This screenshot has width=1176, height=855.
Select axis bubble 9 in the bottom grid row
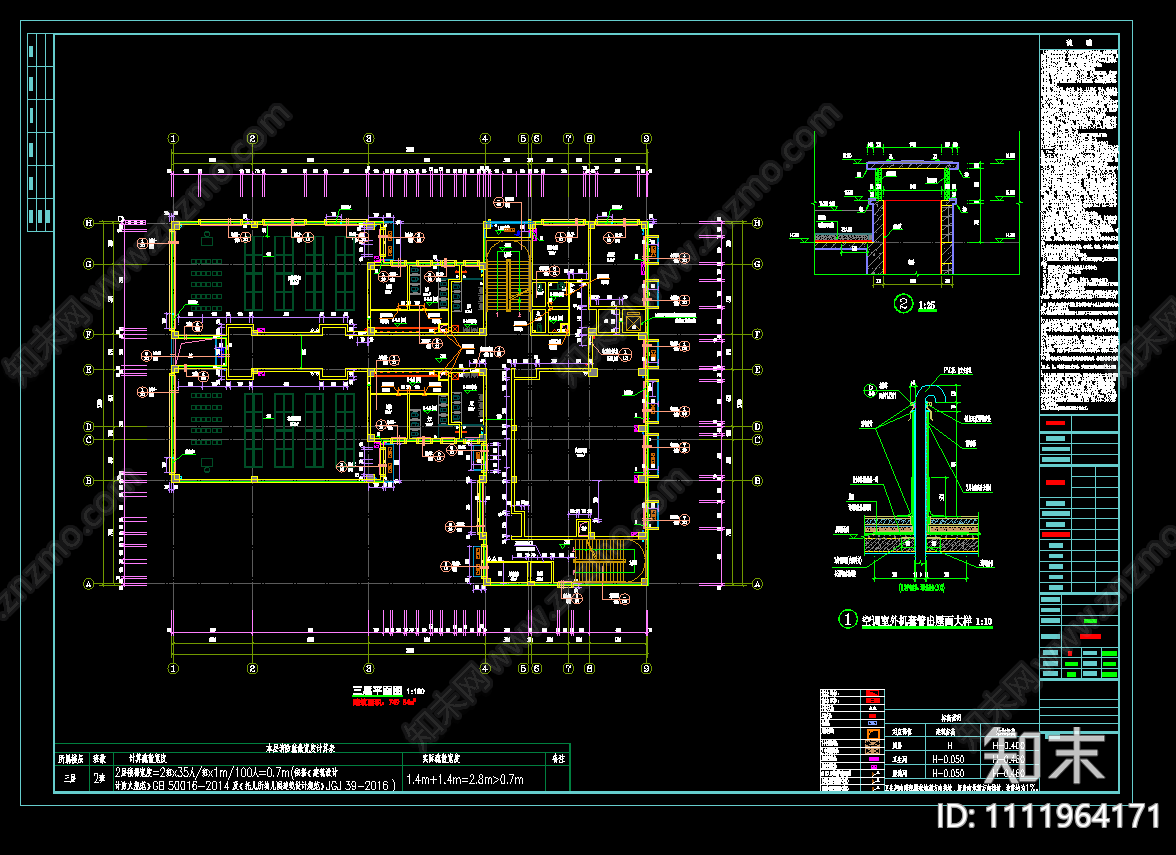pyautogui.click(x=646, y=667)
